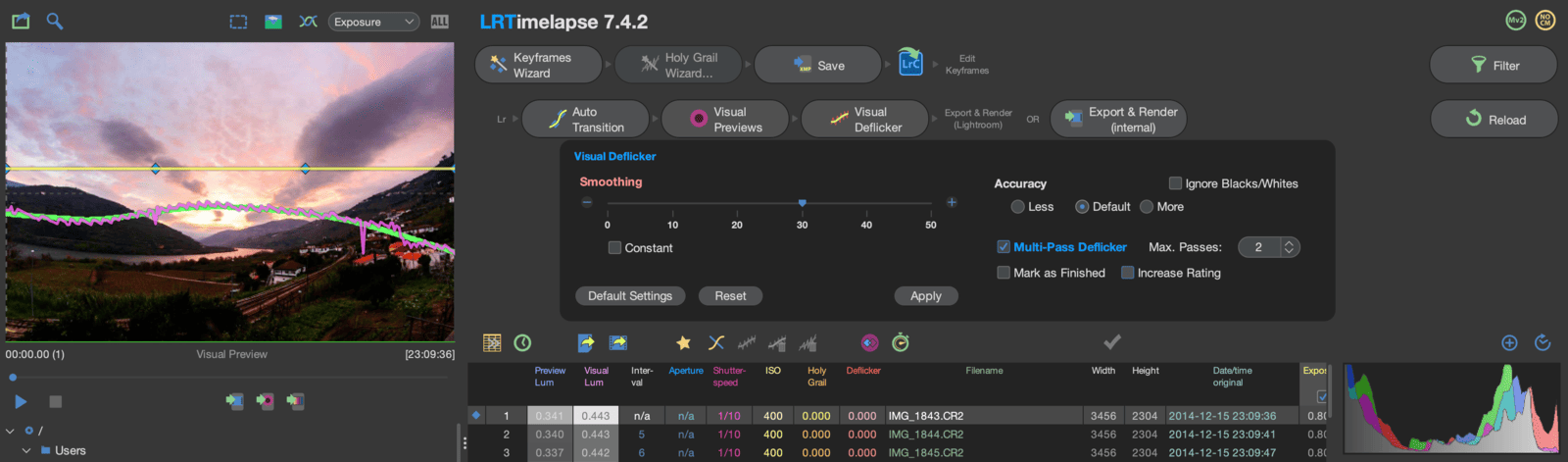Image resolution: width=1568 pixels, height=462 pixels.
Task: Adjust the Smoothing slider handle
Action: point(802,203)
